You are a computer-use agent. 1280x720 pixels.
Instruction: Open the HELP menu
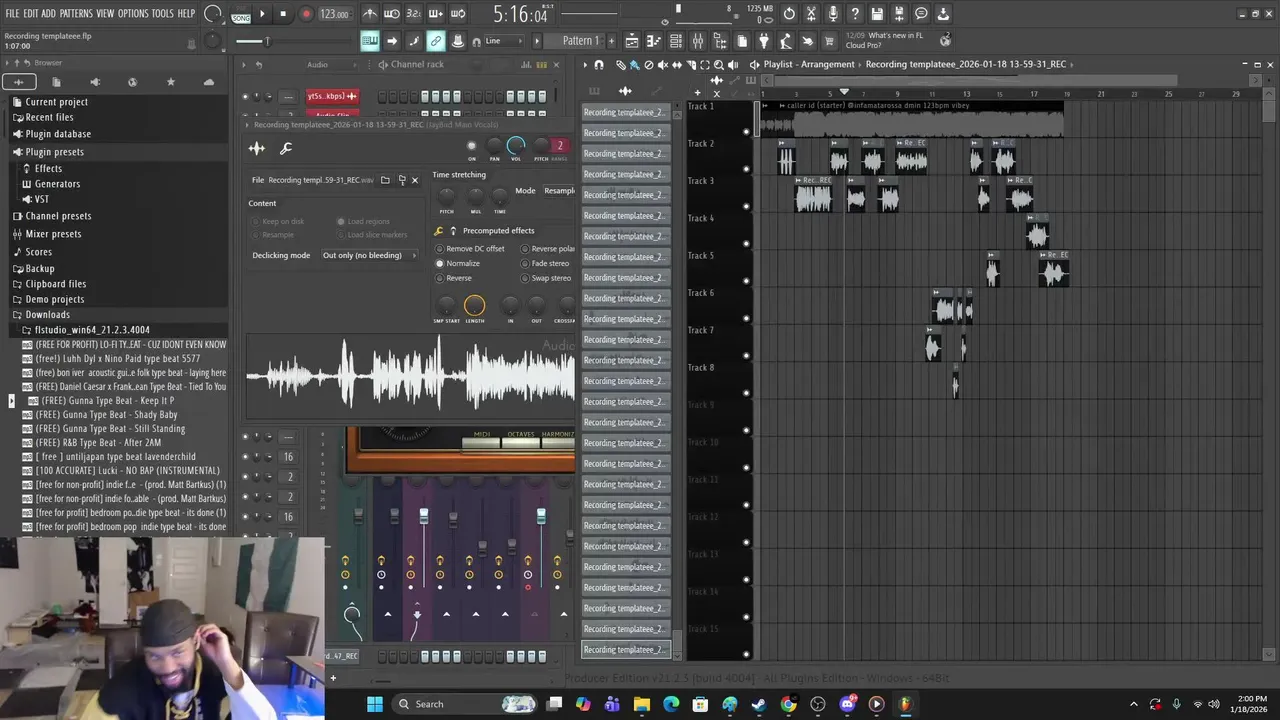coord(186,14)
